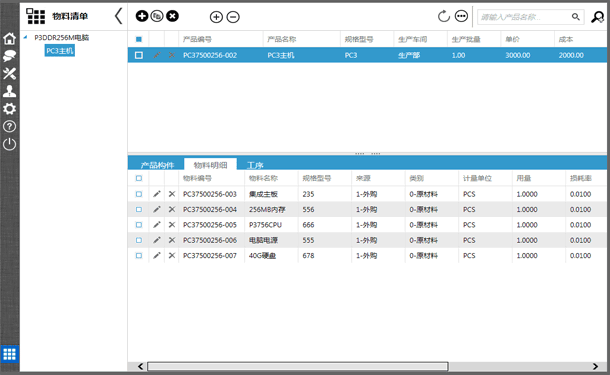Viewport: 610px width, 375px height.
Task: Click the magnifier inside search box
Action: tap(576, 17)
